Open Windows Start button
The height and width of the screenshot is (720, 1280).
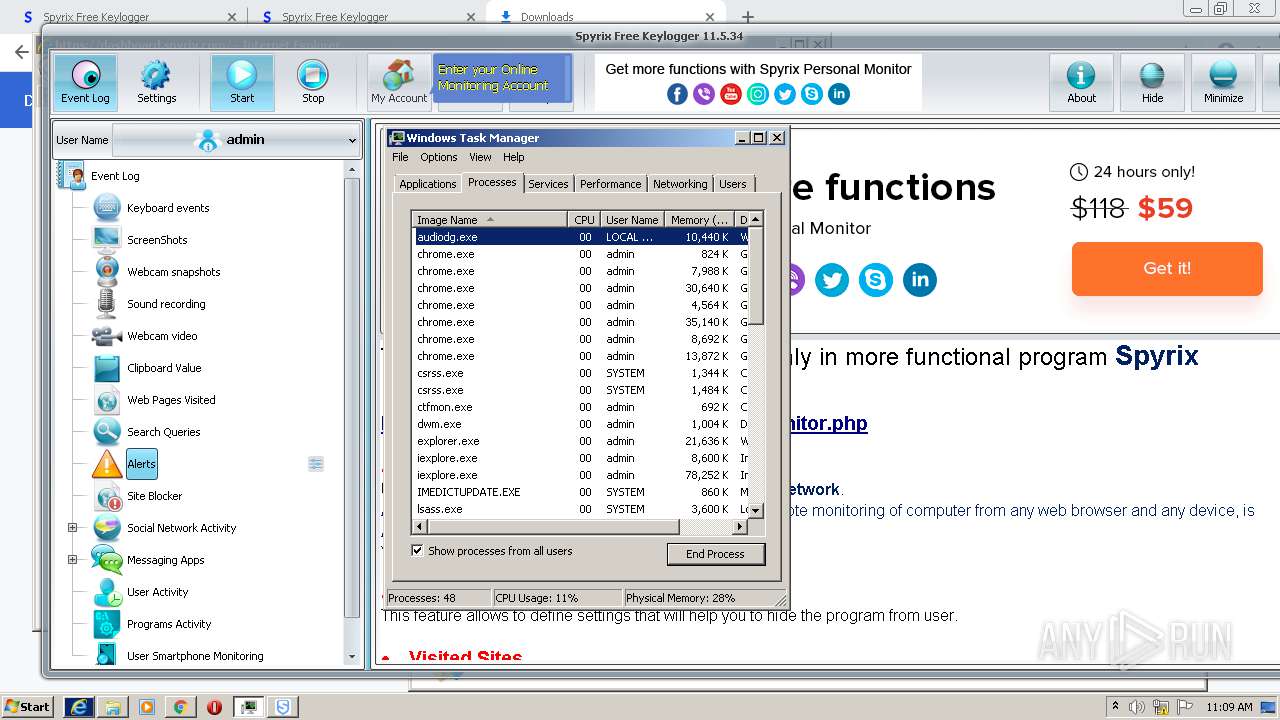tap(27, 706)
